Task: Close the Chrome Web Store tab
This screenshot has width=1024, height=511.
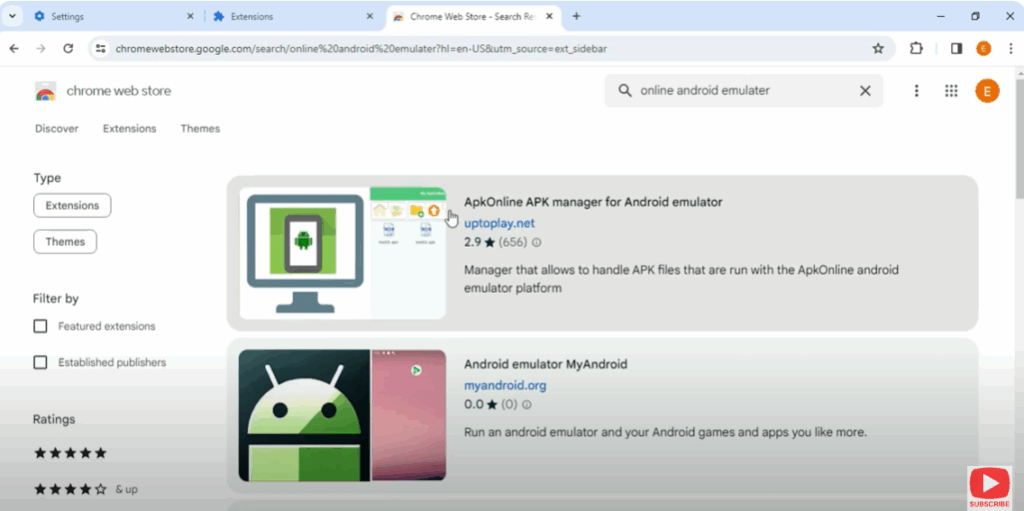Action: click(550, 16)
